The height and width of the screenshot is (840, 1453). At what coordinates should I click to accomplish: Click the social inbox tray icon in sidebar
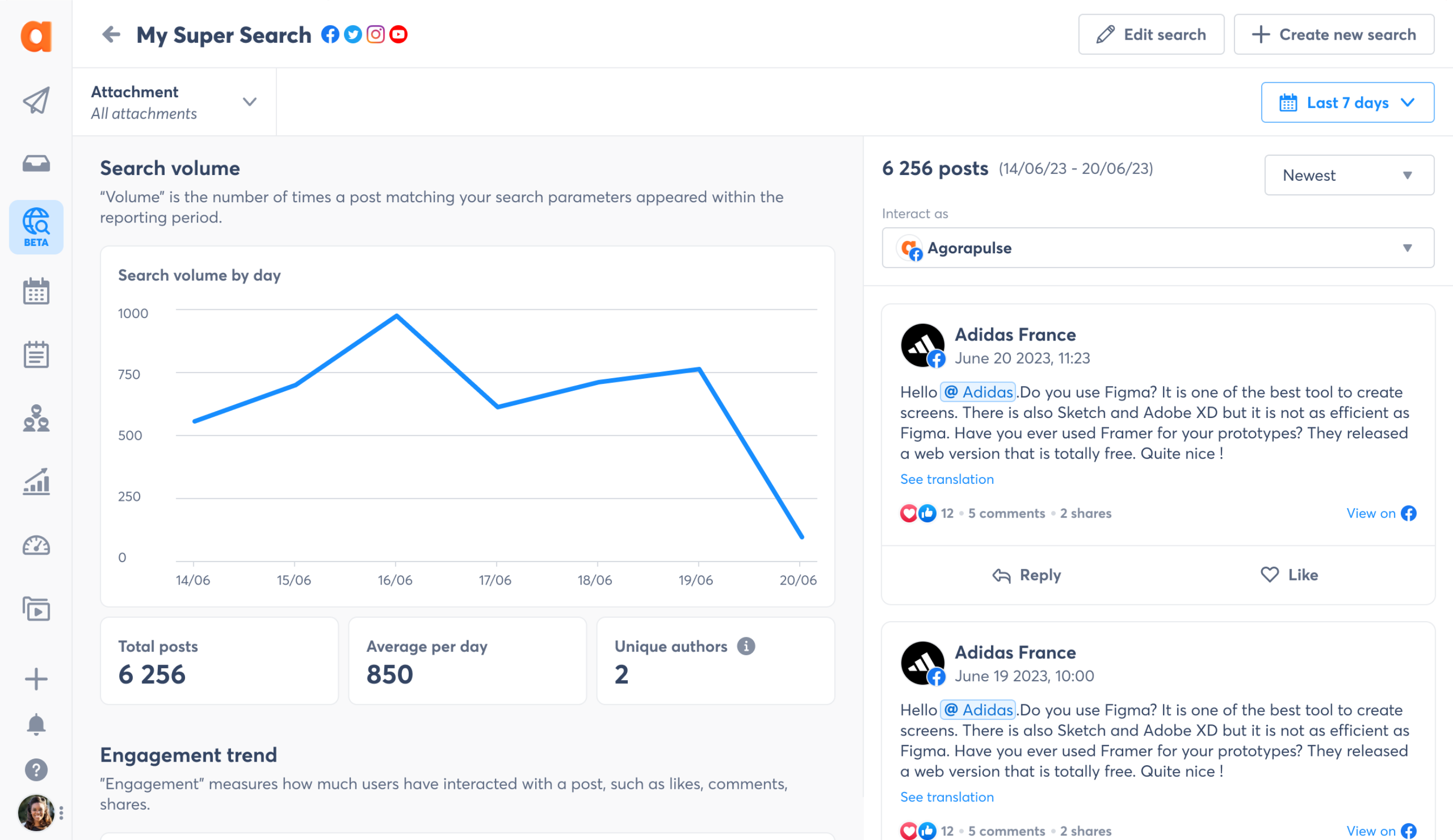[36, 163]
